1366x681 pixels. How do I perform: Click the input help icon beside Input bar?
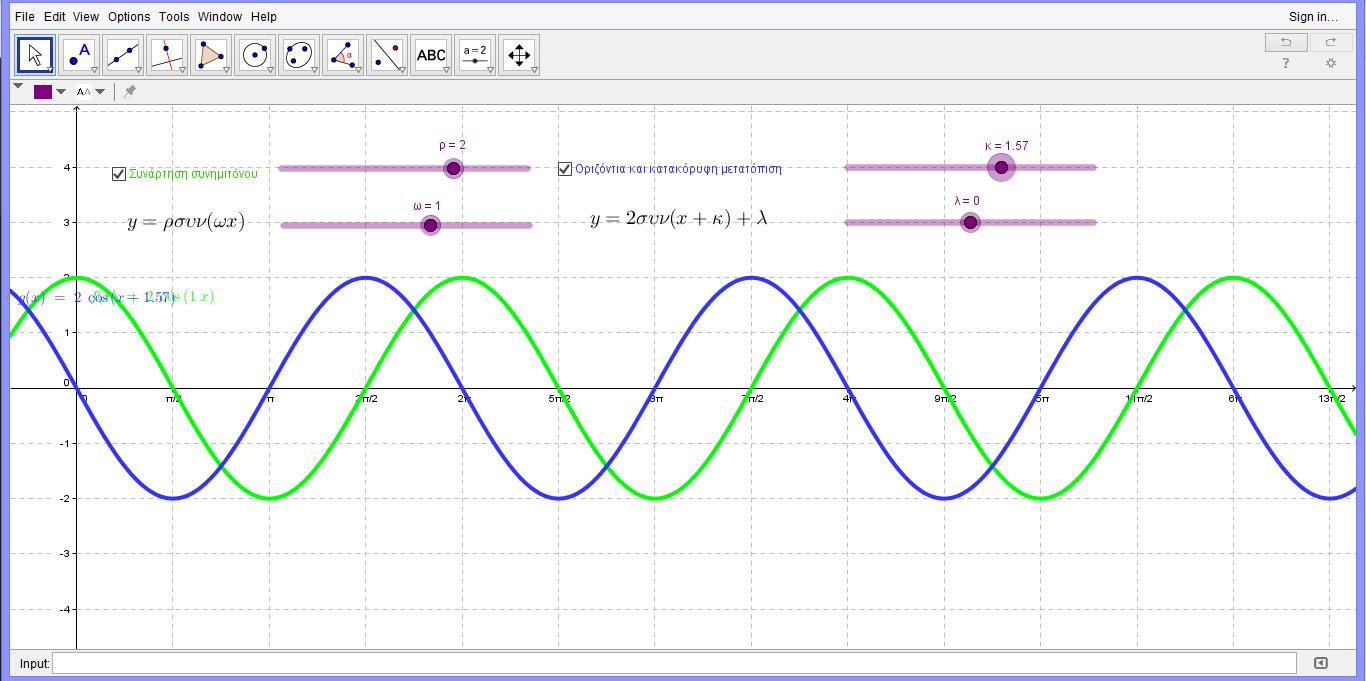(1320, 663)
